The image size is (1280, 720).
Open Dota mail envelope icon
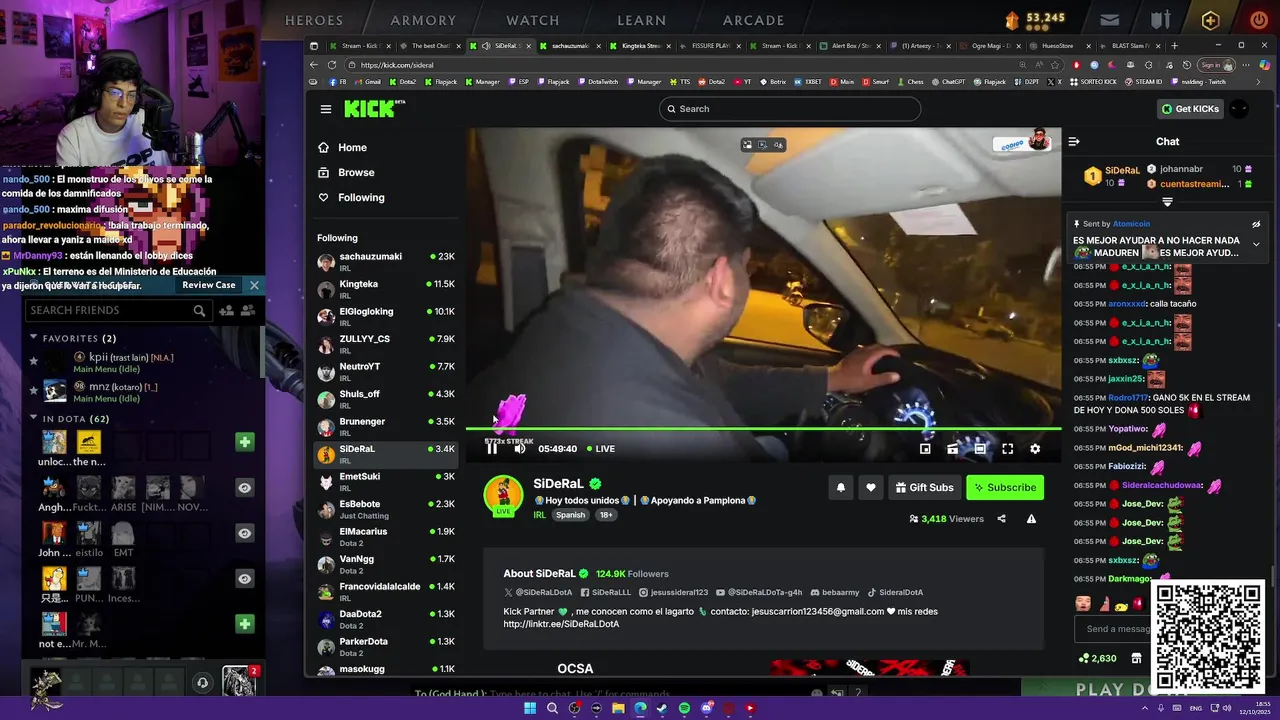(x=1110, y=20)
